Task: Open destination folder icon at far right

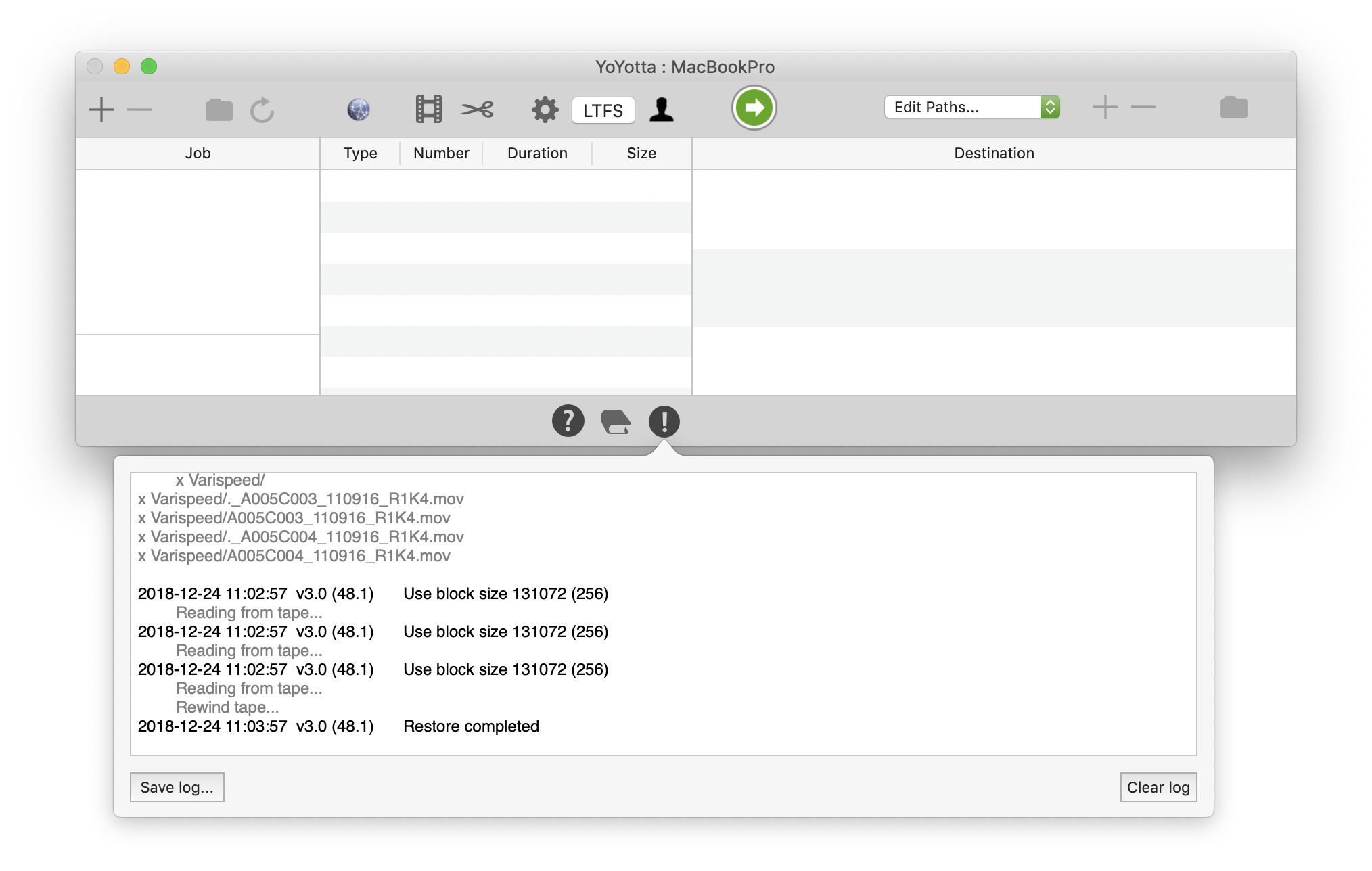Action: 1233,107
